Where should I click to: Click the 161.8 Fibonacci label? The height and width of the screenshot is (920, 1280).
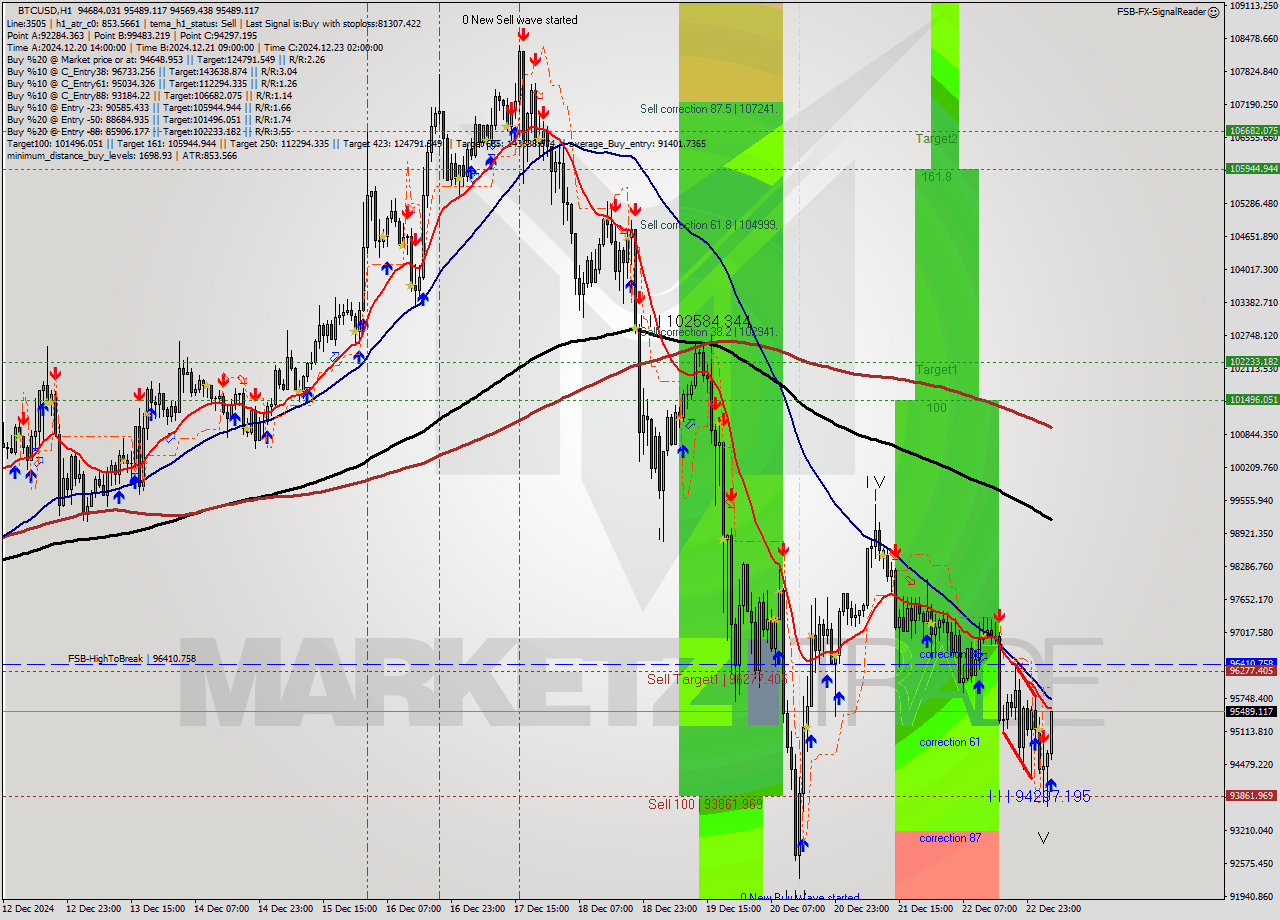tap(936, 176)
